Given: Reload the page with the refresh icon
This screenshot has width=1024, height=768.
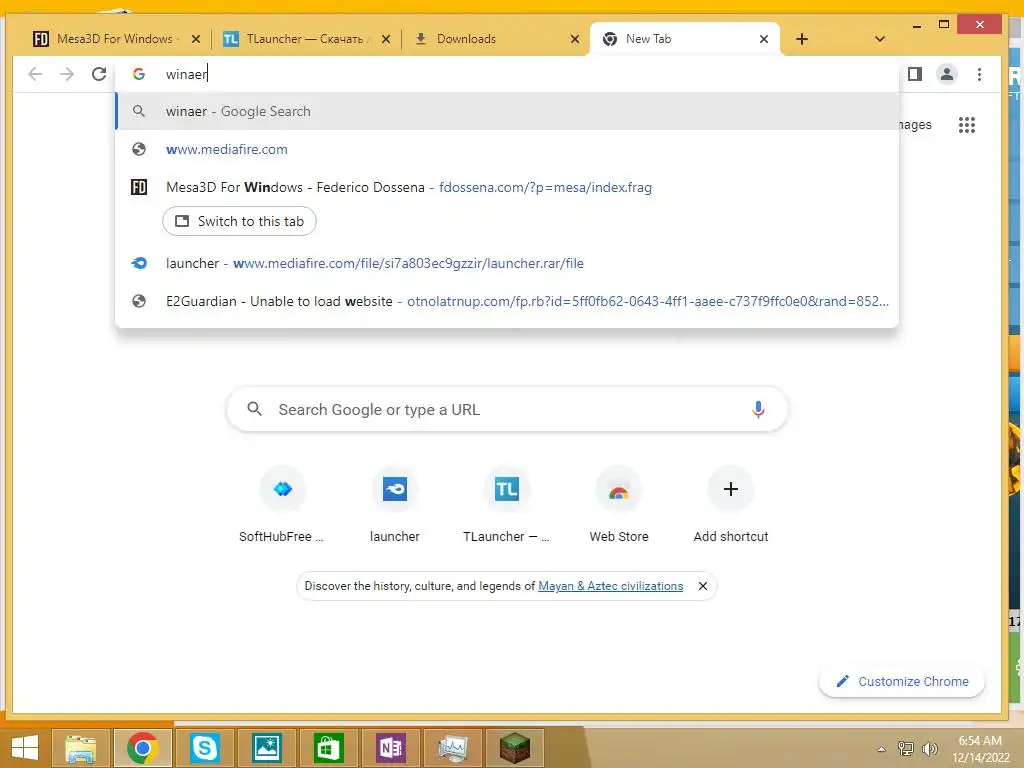Looking at the screenshot, I should [99, 74].
